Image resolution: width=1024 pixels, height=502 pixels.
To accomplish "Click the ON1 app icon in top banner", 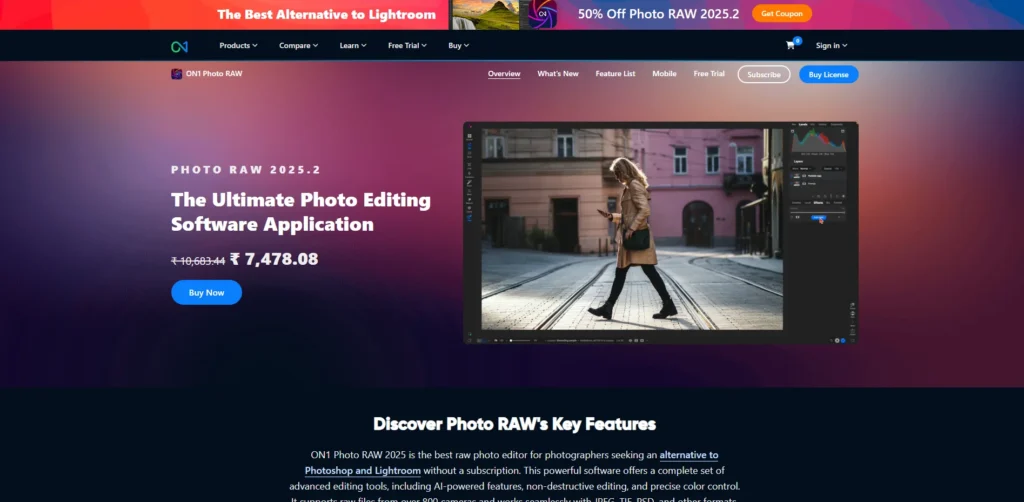I will point(542,14).
